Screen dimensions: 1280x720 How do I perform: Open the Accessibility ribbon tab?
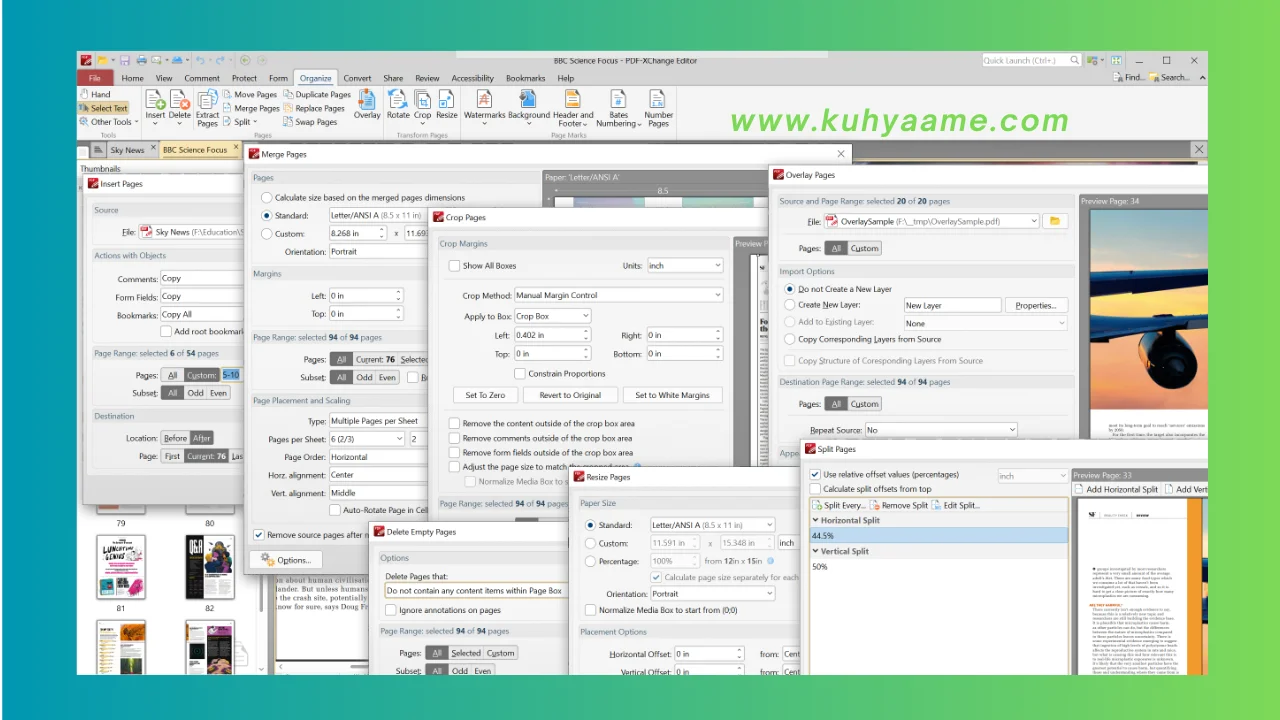click(473, 78)
